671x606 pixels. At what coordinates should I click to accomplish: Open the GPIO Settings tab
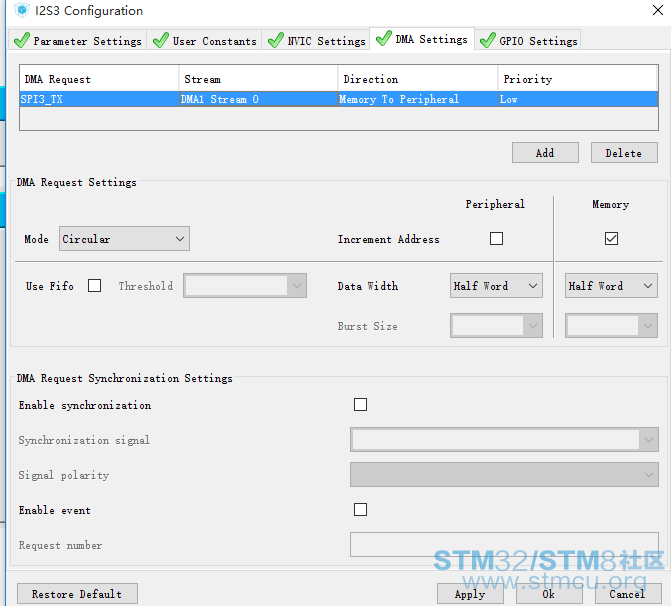point(528,40)
